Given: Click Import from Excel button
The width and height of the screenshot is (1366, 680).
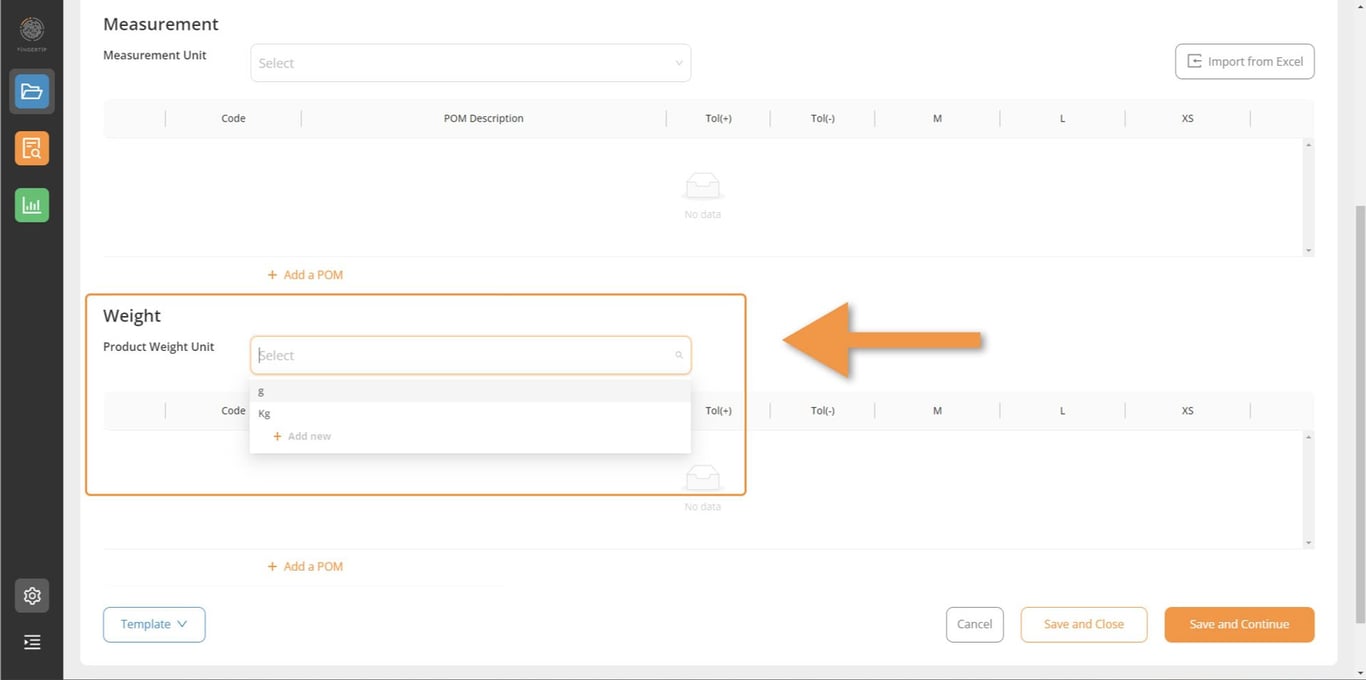Looking at the screenshot, I should (1245, 61).
